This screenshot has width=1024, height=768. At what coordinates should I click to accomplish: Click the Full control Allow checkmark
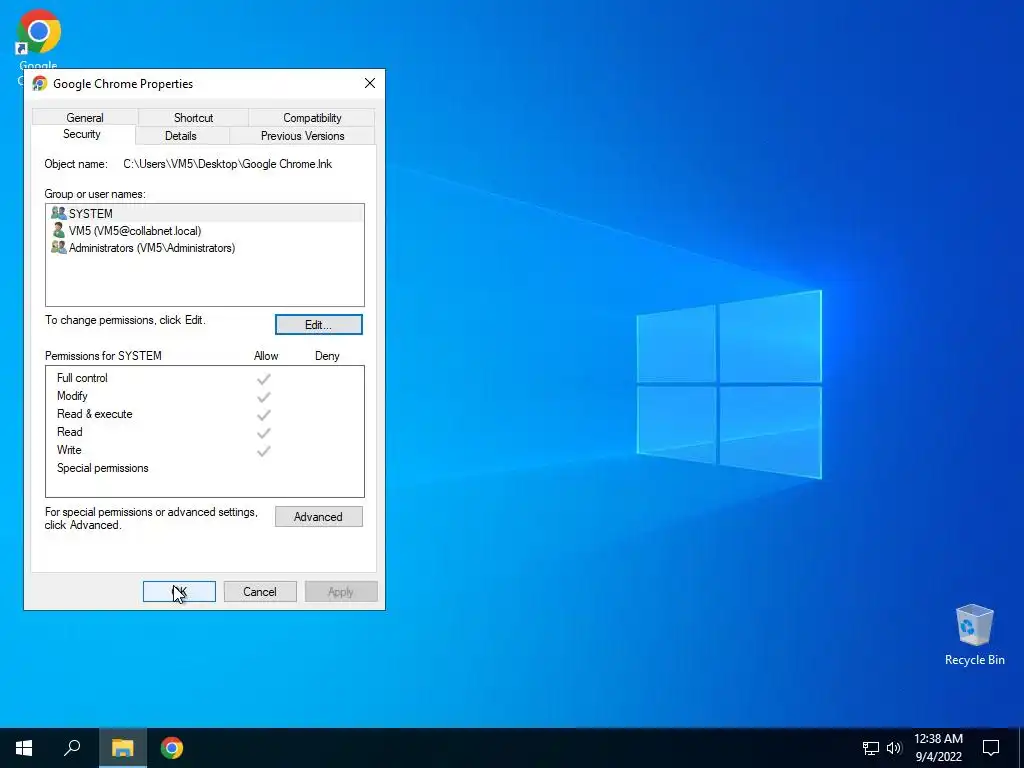tap(264, 379)
